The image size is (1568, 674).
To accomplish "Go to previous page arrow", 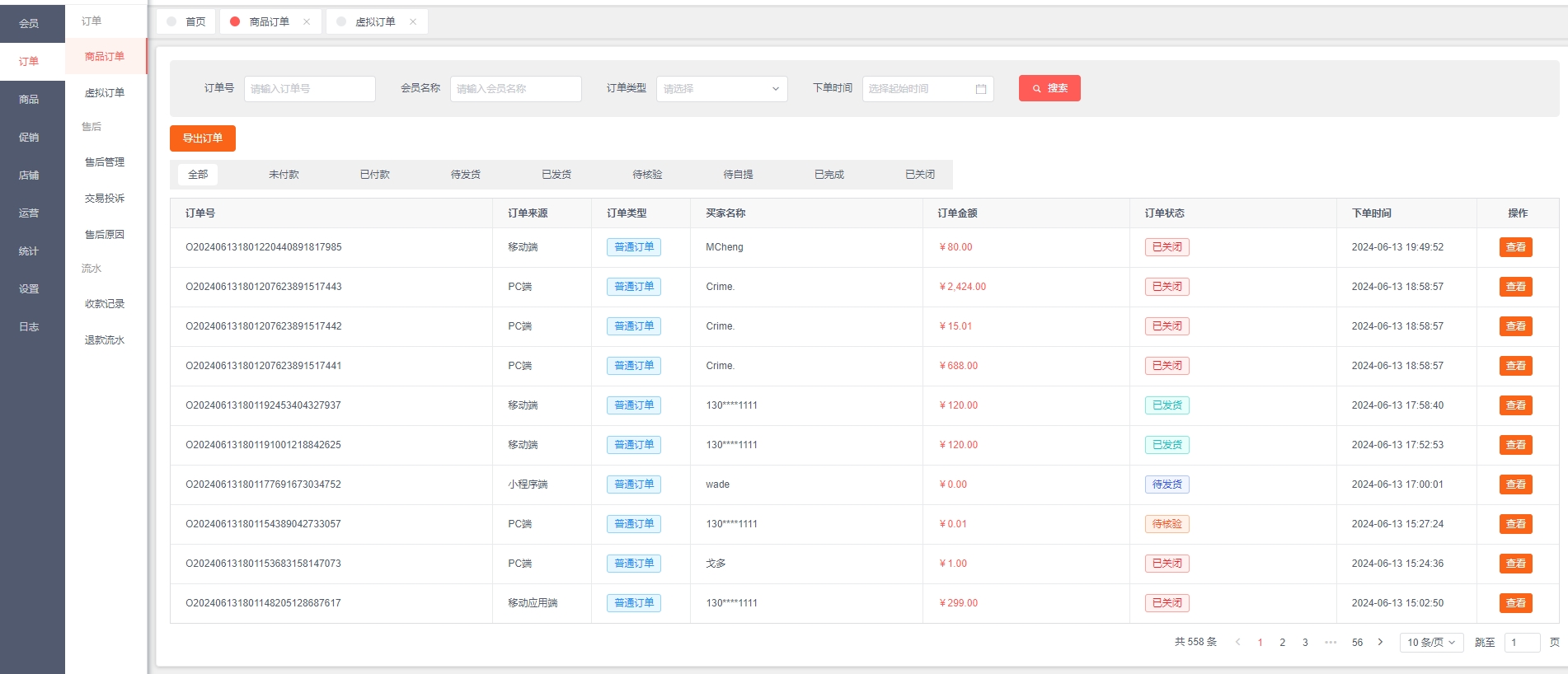I will point(1237,643).
